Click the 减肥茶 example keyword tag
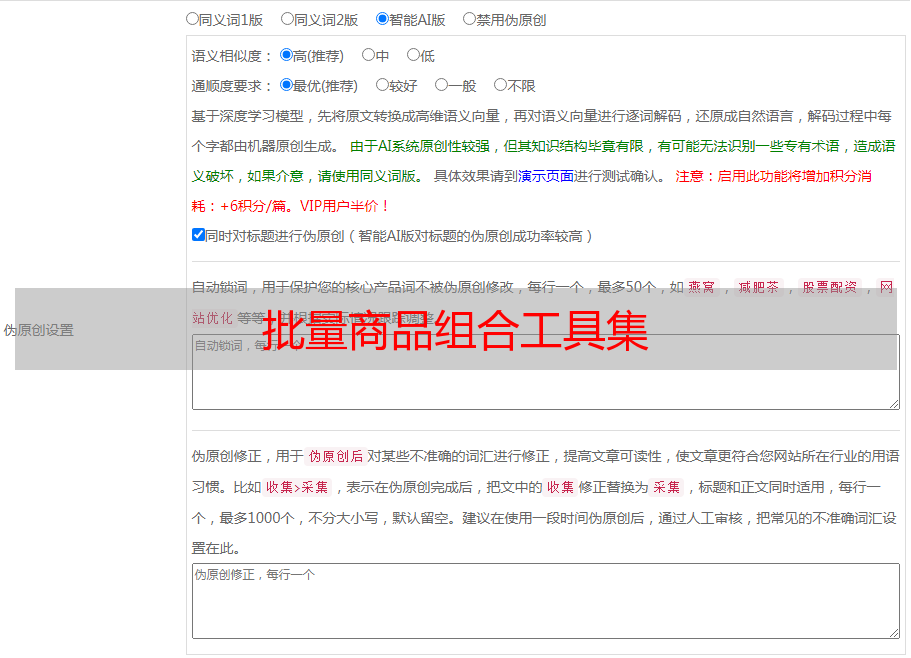This screenshot has width=911, height=658. tap(758, 287)
